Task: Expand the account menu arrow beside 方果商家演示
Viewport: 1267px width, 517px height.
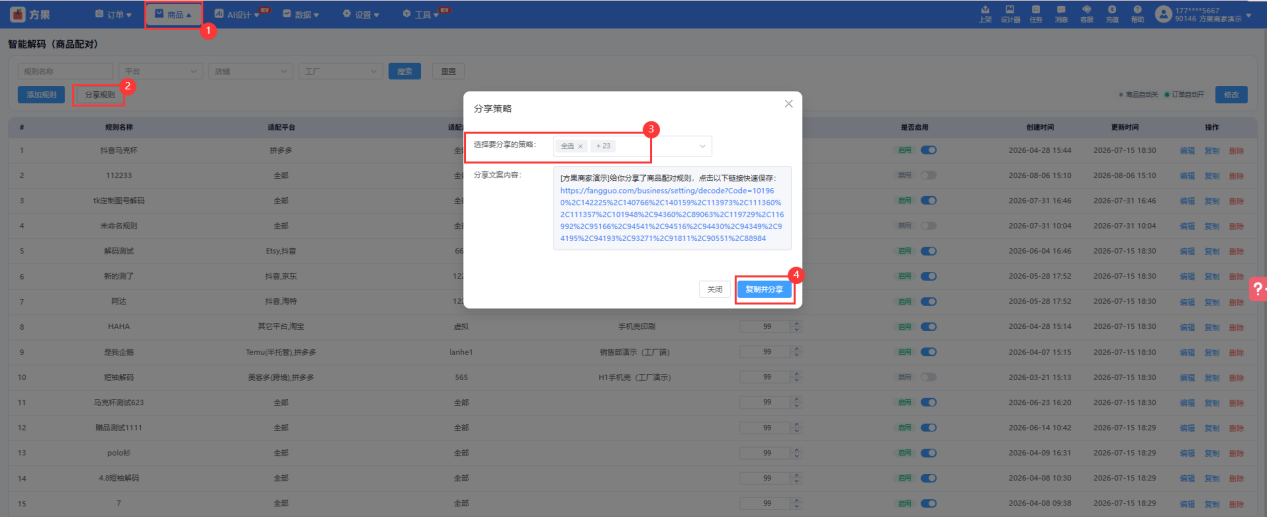Action: (x=1249, y=15)
